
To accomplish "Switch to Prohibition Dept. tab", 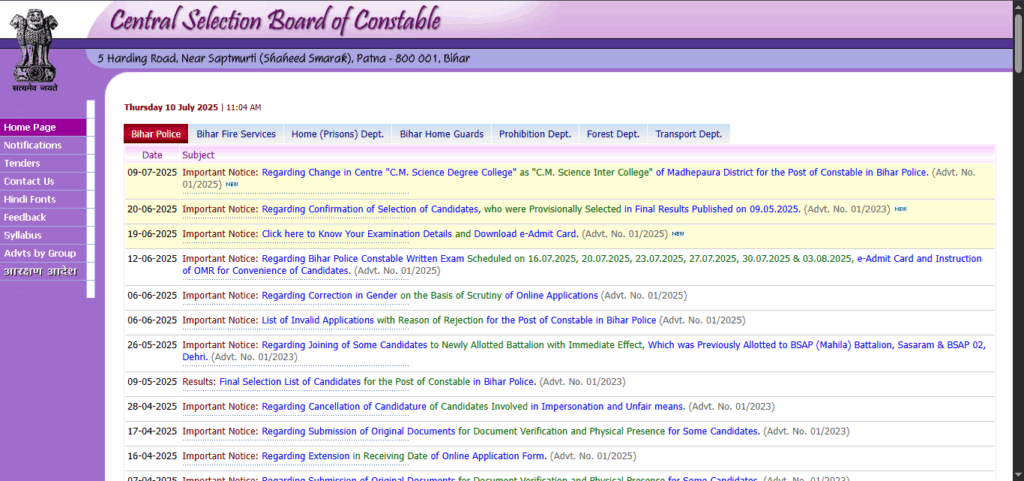I will point(535,134).
